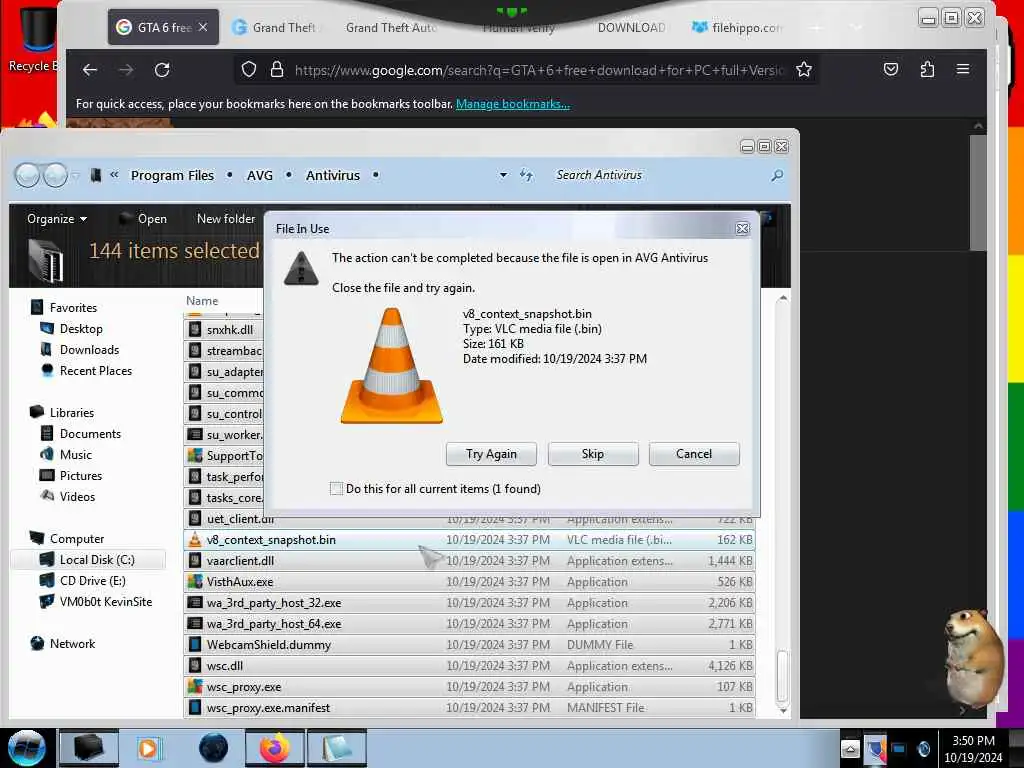Click the search magnifier icon in Explorer

[777, 175]
